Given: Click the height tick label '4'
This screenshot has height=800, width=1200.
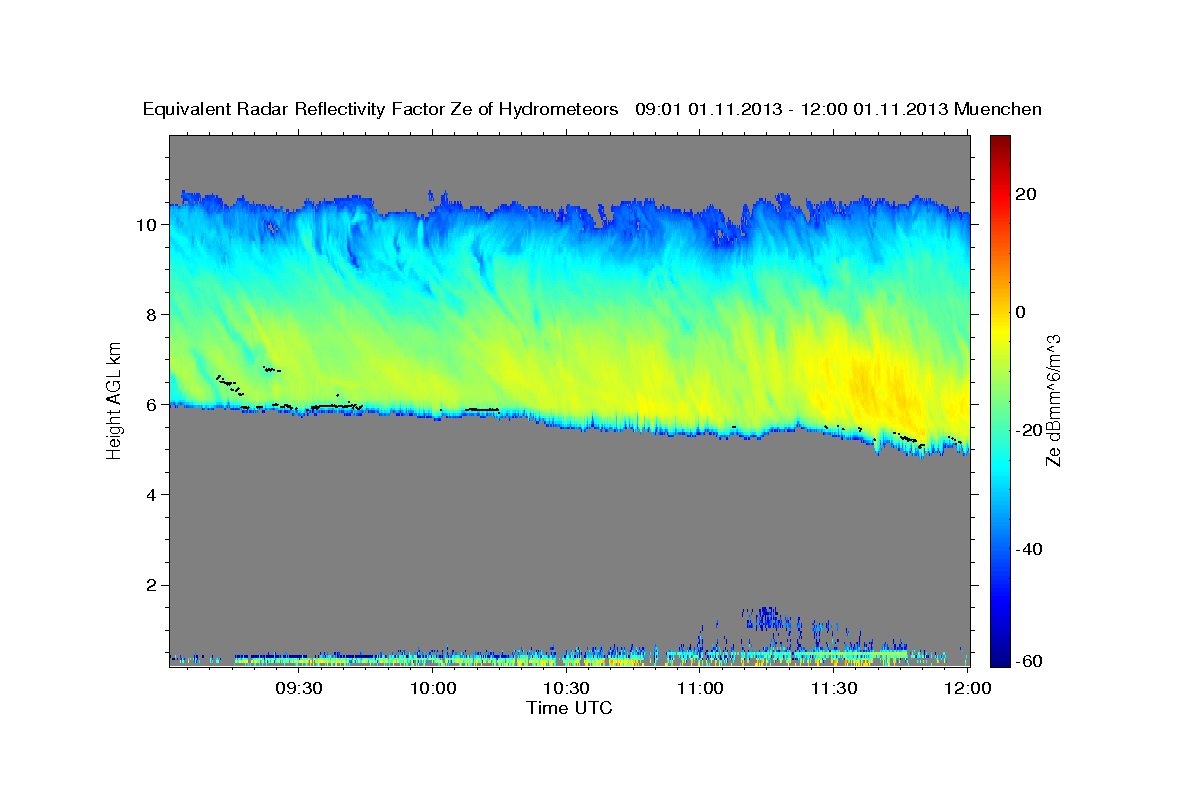Looking at the screenshot, I should 153,495.
